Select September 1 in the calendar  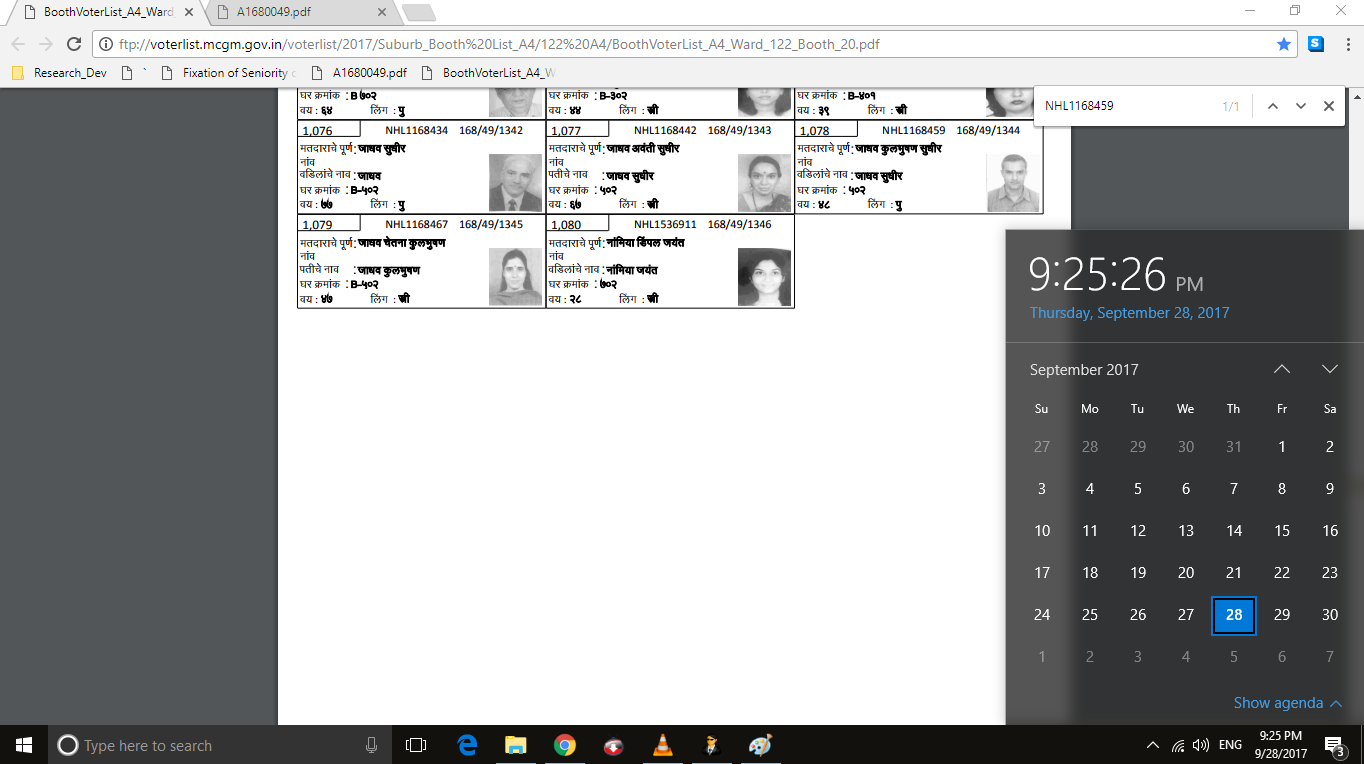[x=1282, y=447]
